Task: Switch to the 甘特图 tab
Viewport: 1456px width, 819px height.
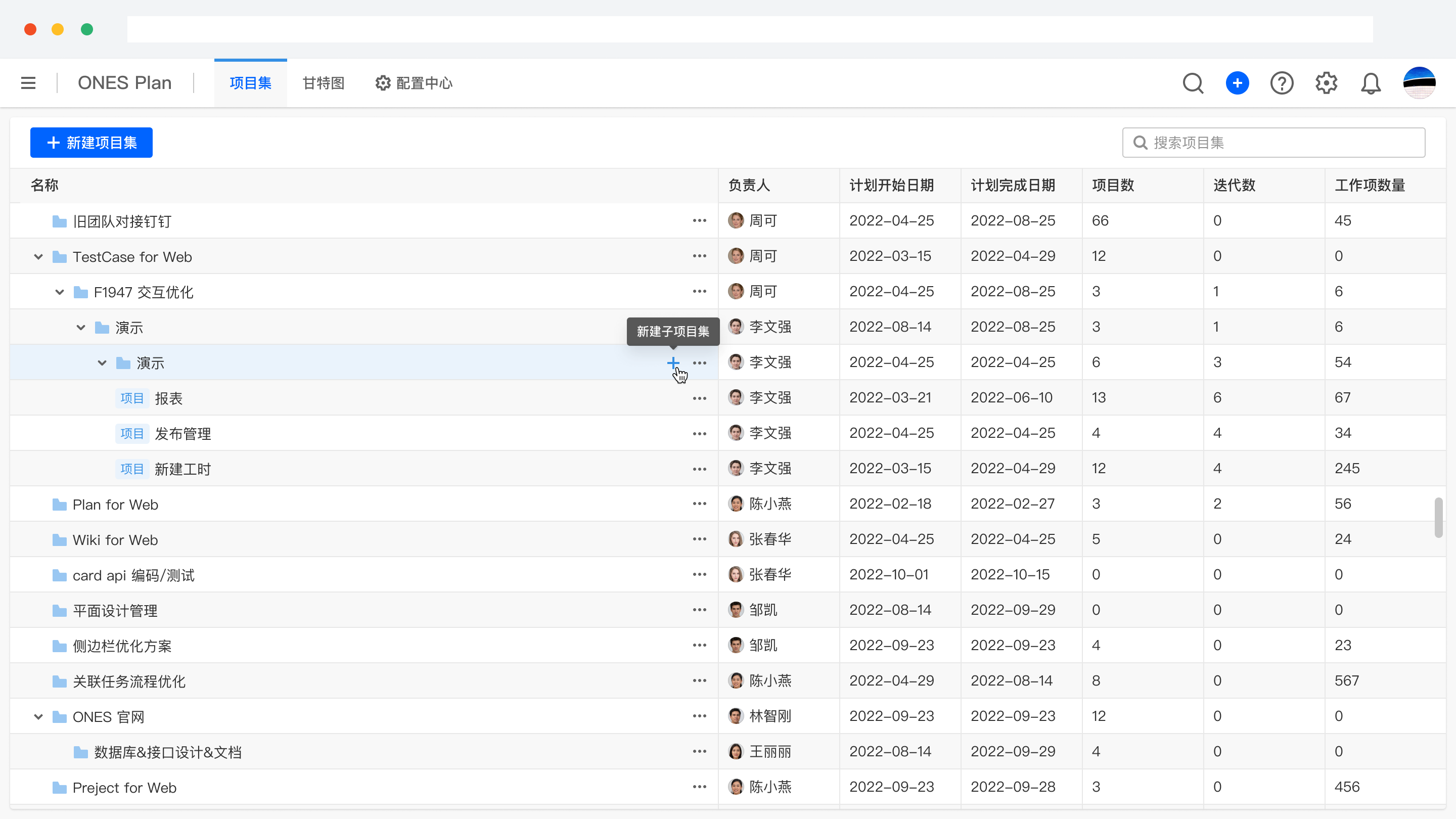Action: click(x=324, y=83)
